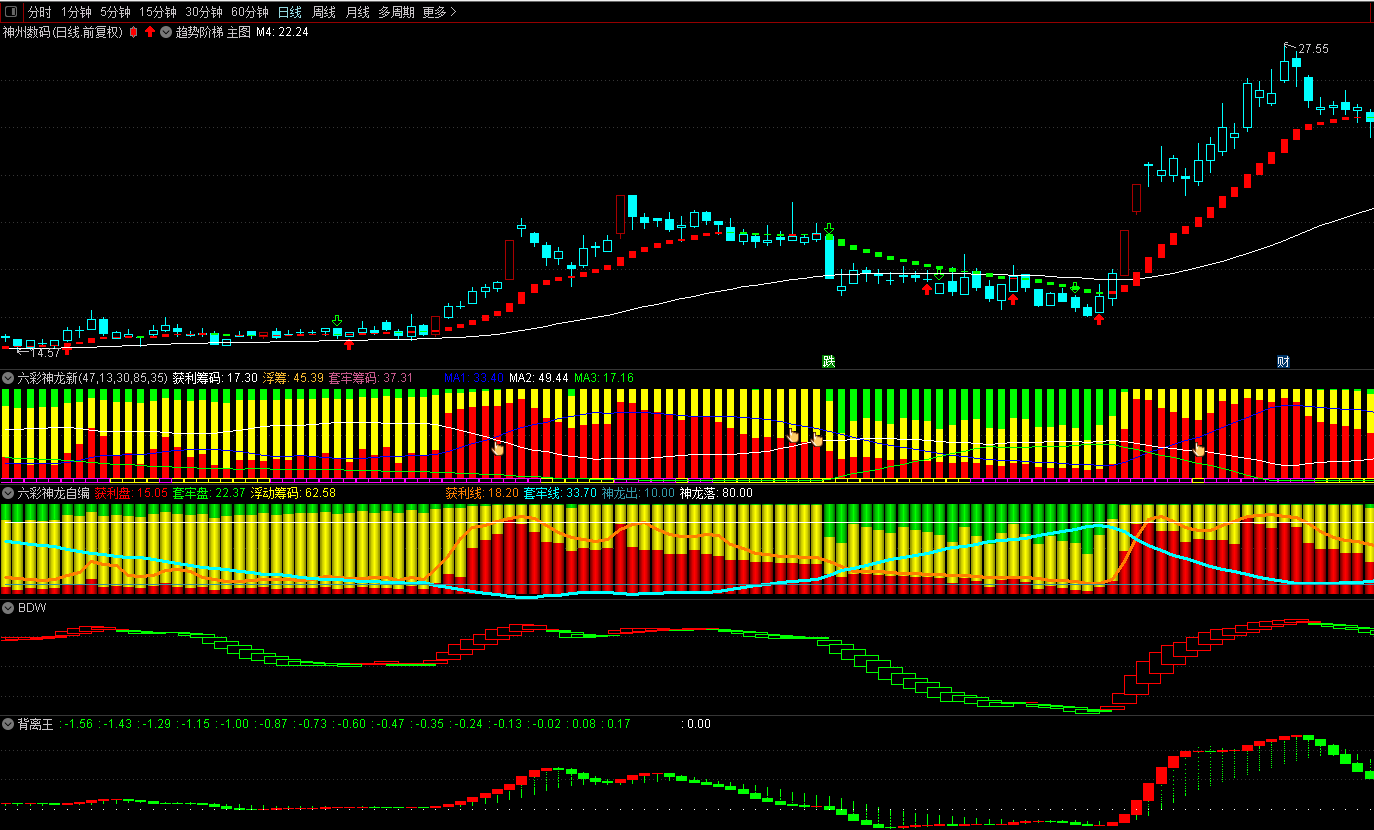The image size is (1374, 830).
Task: Toggle the side panel icon at top-left
Action: click(11, 12)
